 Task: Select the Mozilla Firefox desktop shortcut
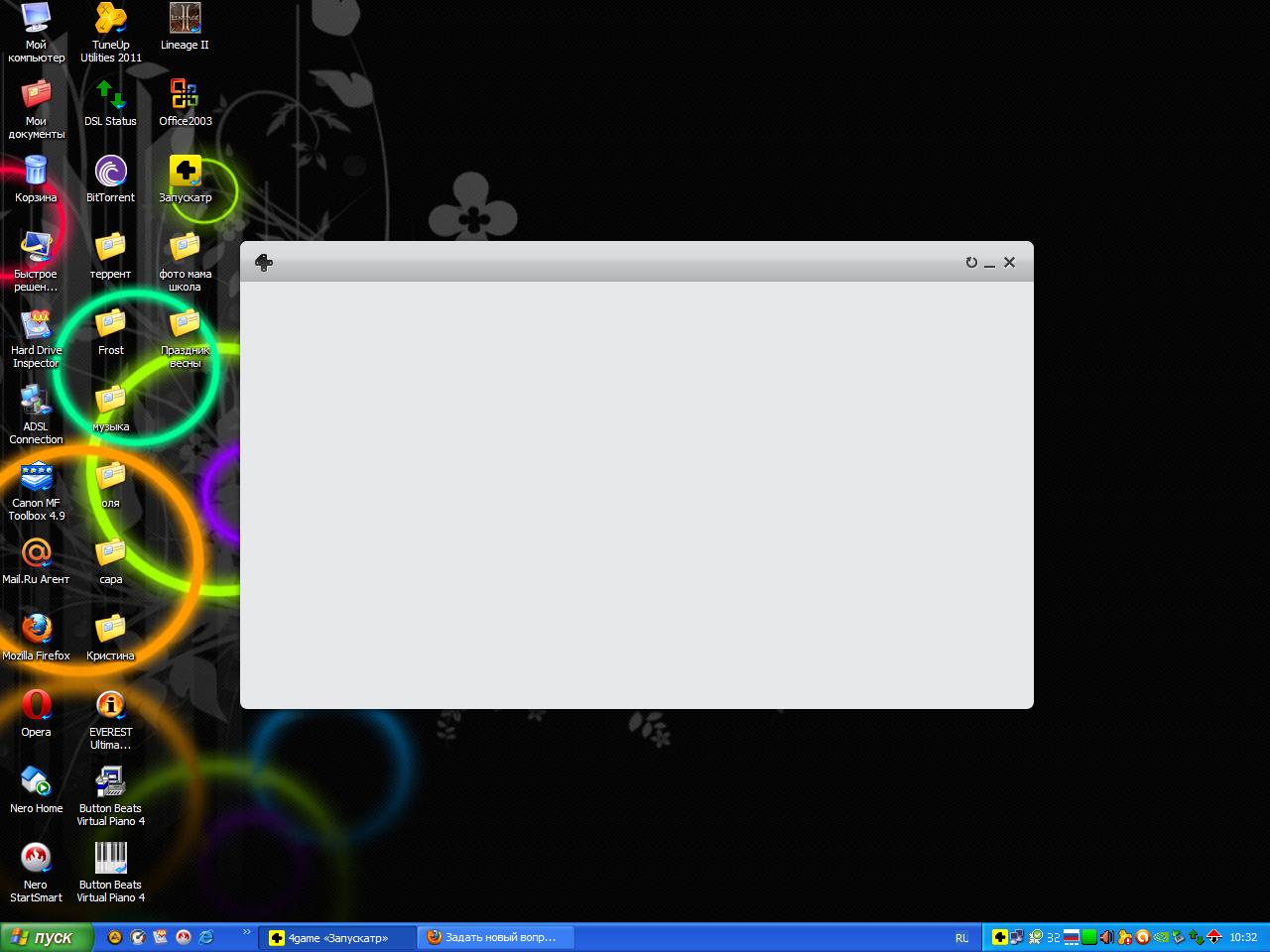point(37,637)
